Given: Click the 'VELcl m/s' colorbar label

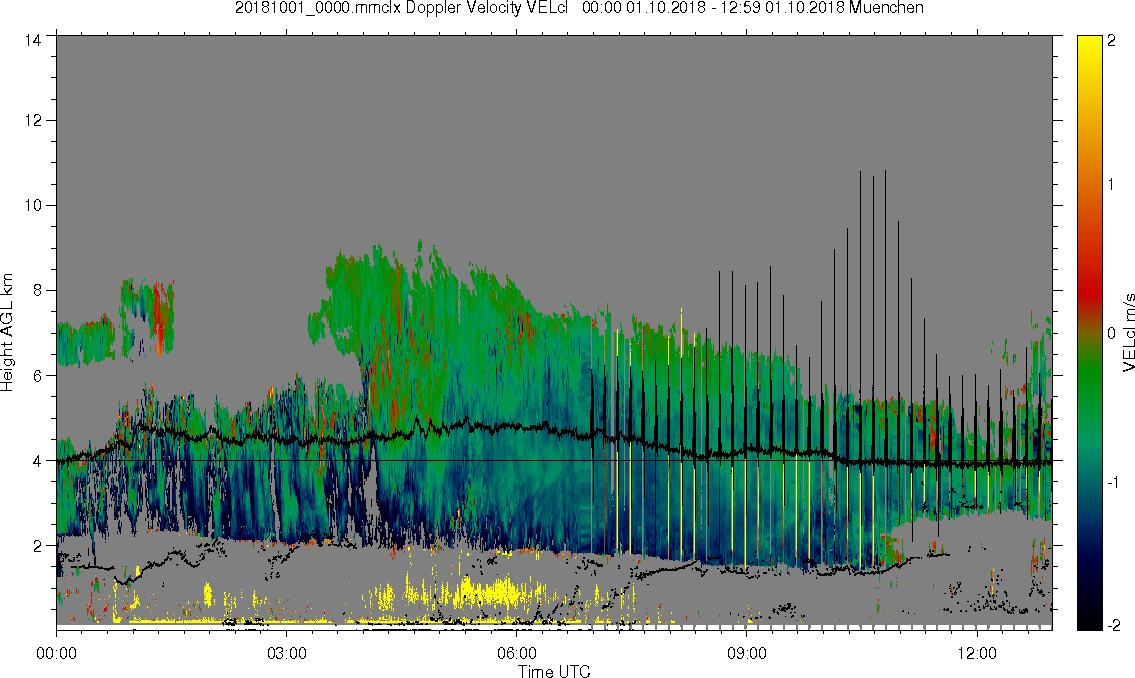Looking at the screenshot, I should click(x=1128, y=333).
